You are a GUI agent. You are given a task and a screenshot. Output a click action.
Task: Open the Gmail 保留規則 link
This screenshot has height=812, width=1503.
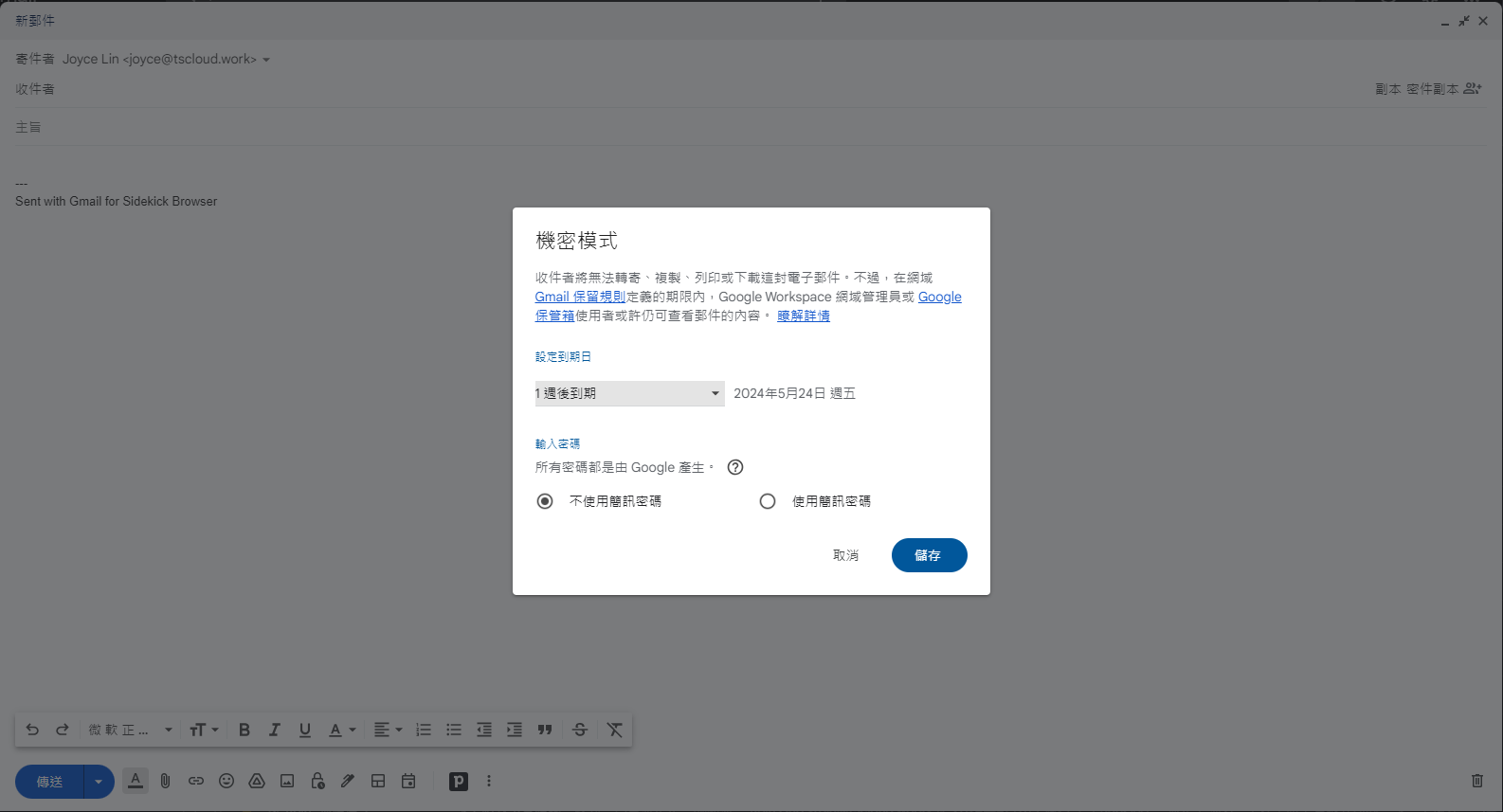(580, 297)
